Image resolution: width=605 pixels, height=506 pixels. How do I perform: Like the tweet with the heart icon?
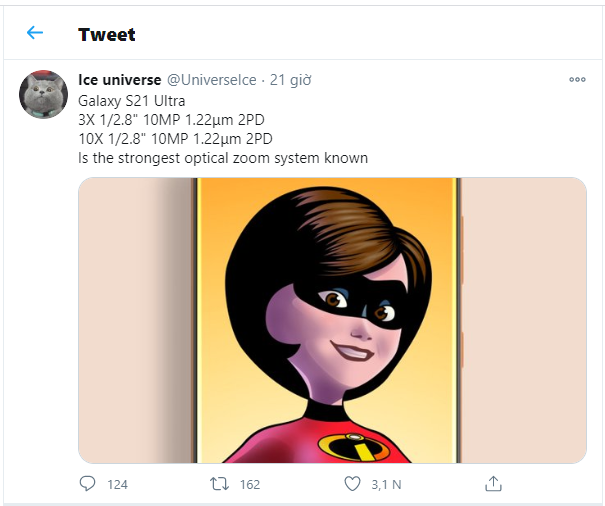click(x=352, y=483)
